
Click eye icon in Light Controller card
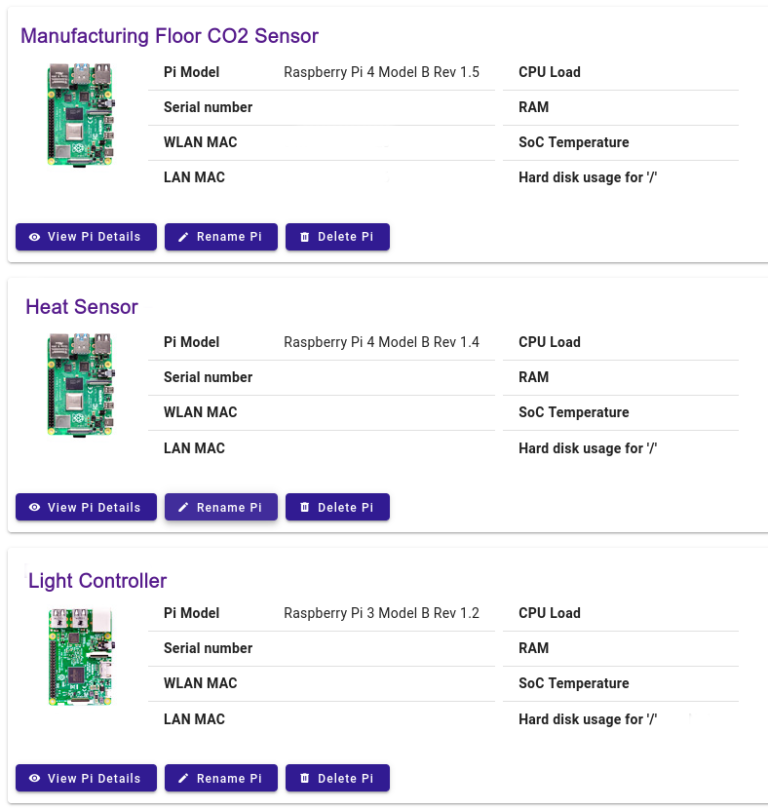[35, 778]
